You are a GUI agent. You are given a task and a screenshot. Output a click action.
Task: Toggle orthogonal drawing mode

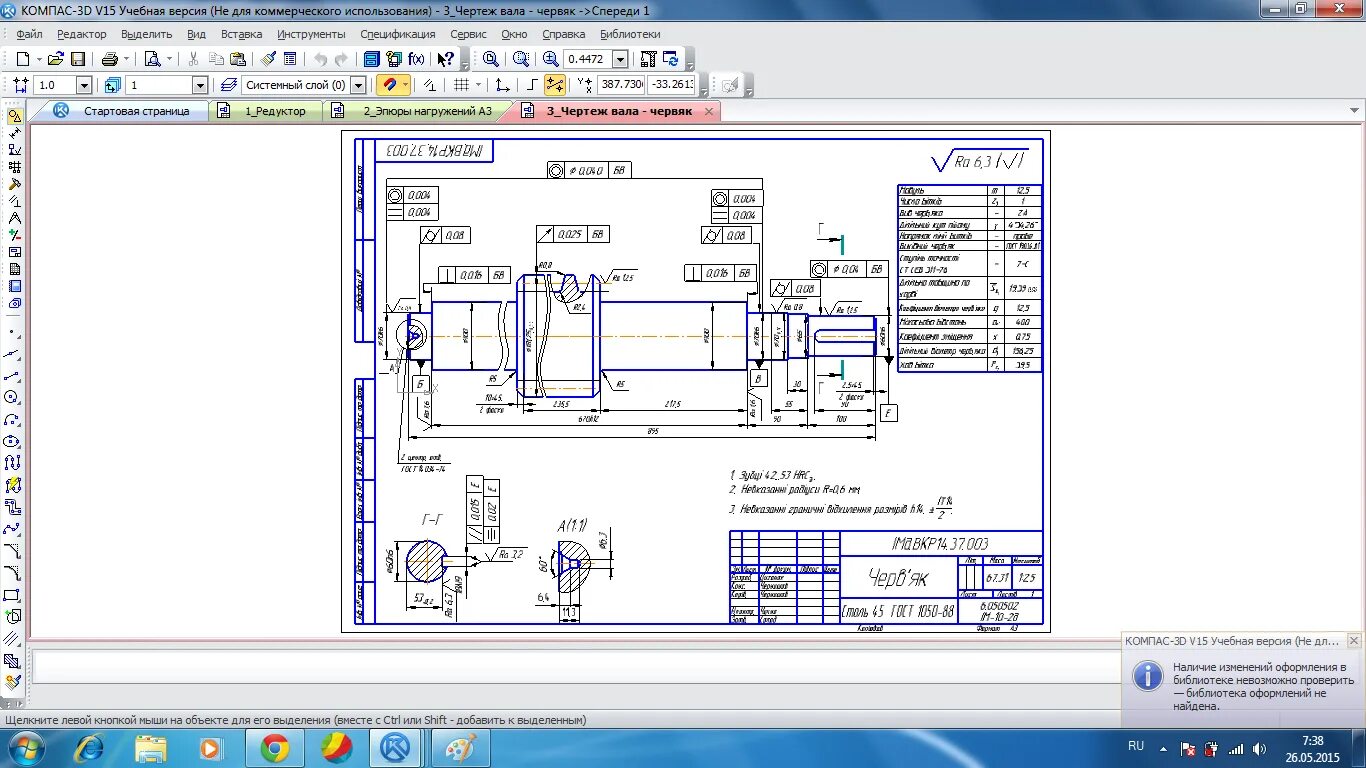pyautogui.click(x=533, y=85)
